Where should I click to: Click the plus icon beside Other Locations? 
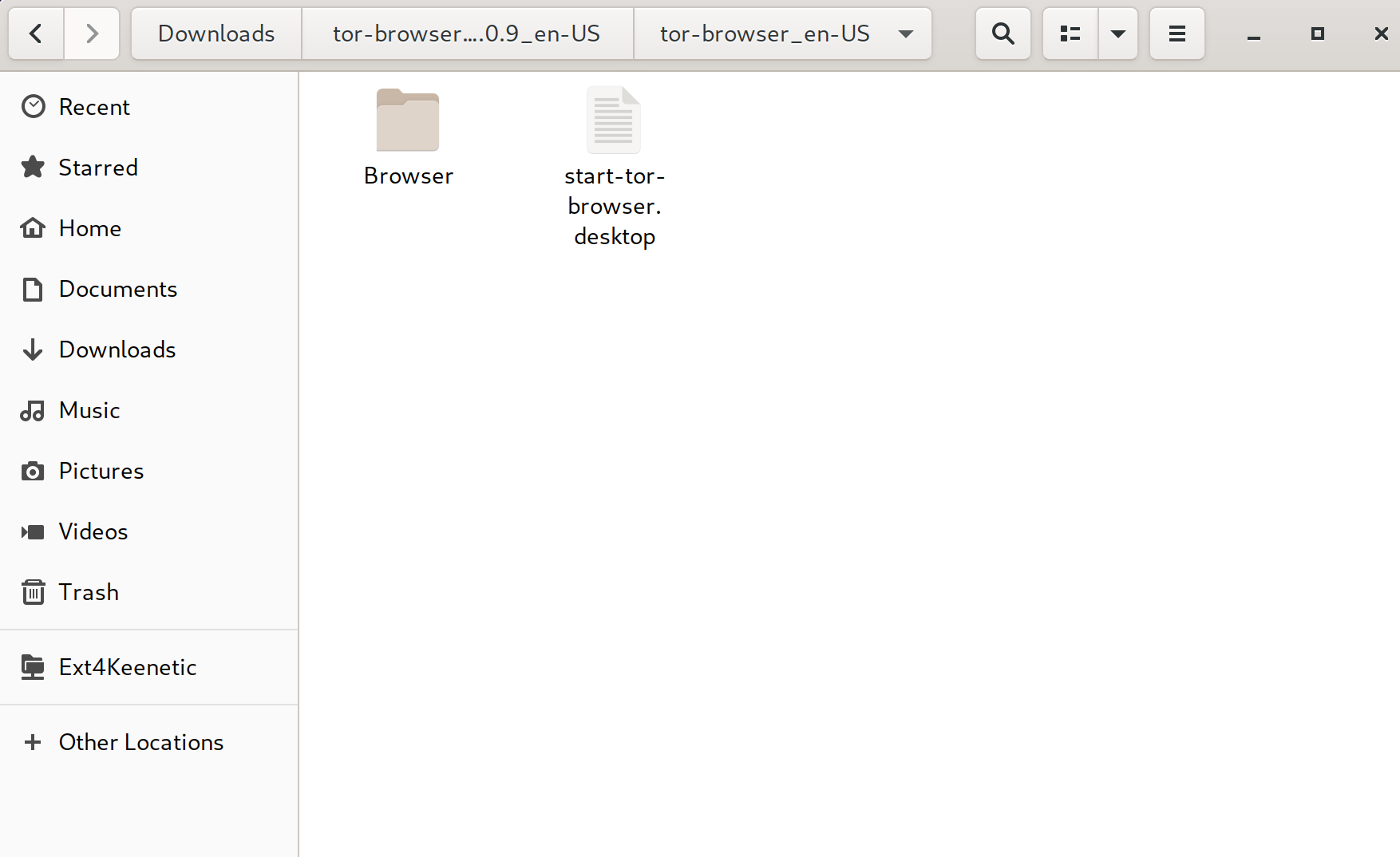[33, 742]
